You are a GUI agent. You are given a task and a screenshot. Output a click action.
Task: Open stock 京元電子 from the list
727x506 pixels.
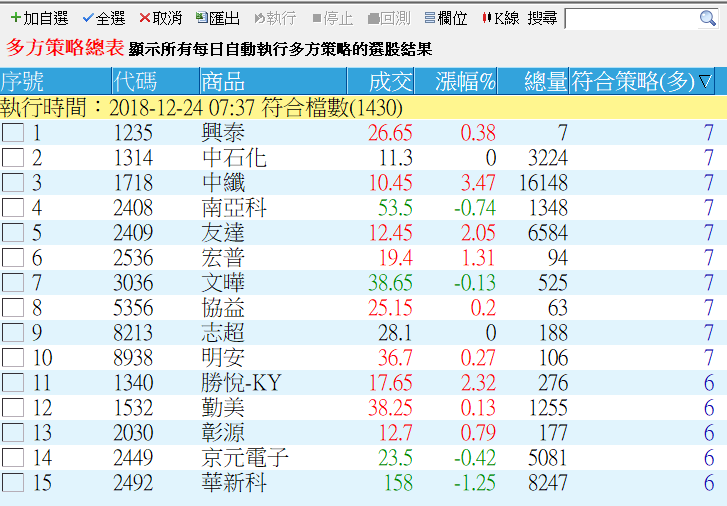[245, 458]
